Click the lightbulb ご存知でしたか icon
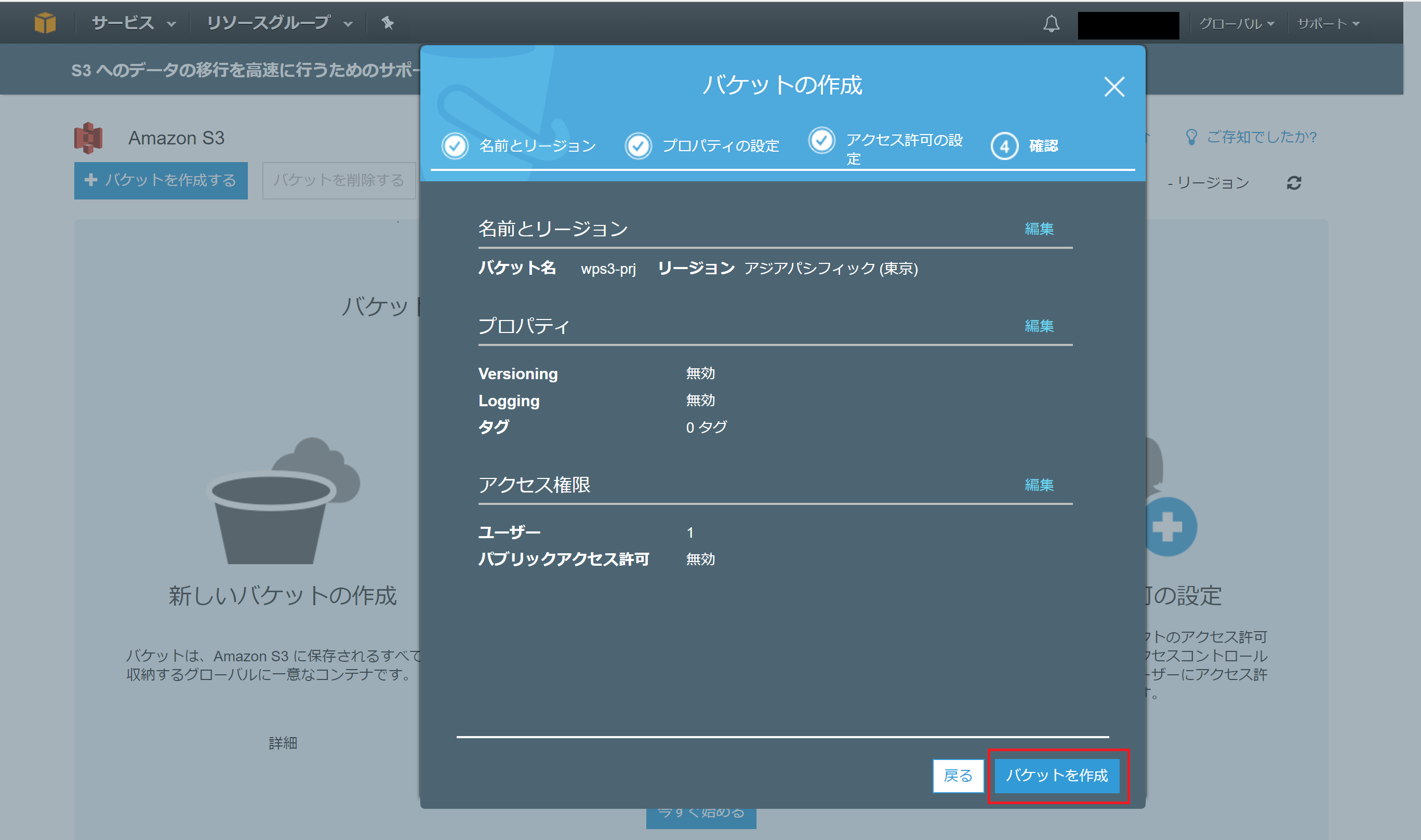 (1191, 137)
